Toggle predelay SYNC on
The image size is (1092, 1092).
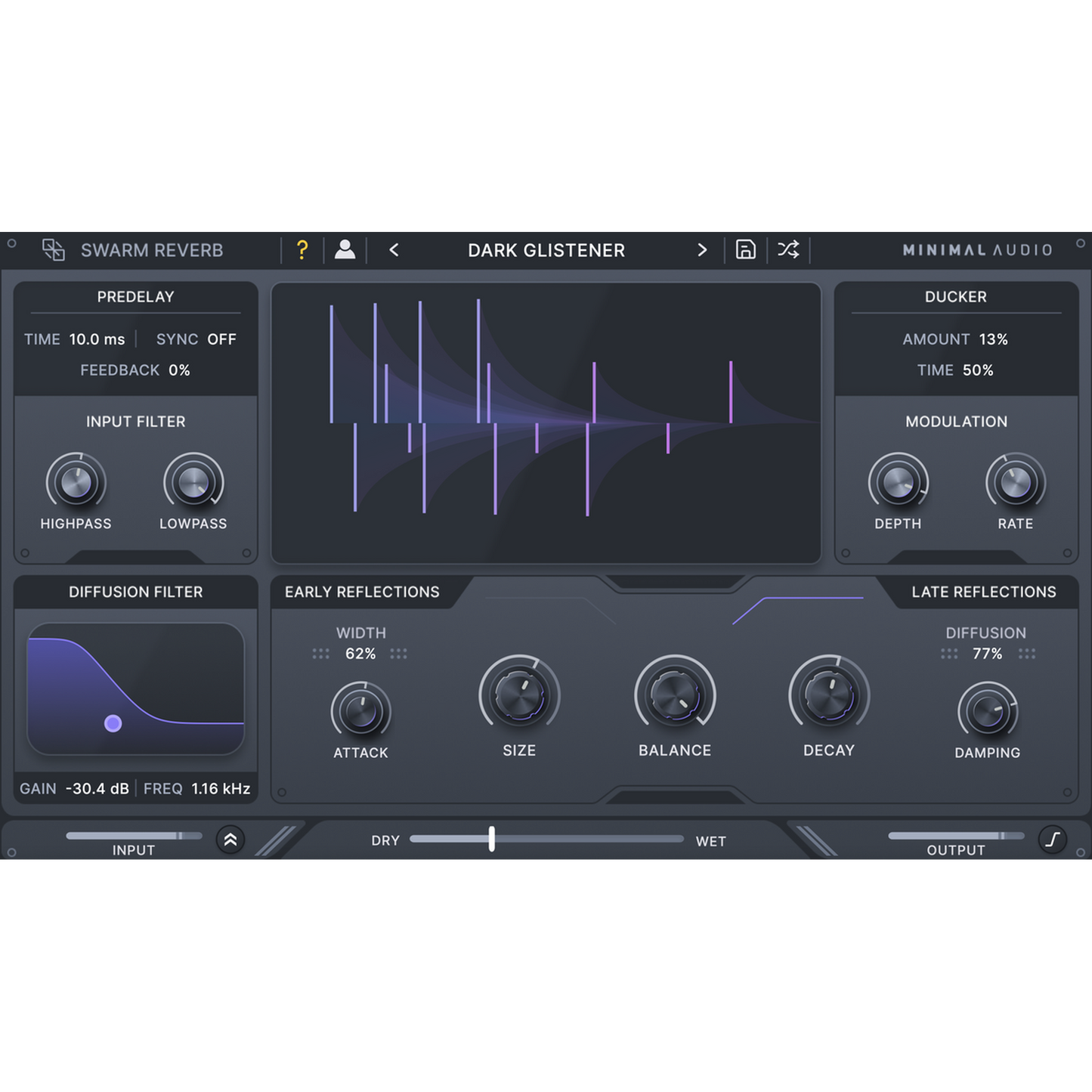[x=221, y=339]
